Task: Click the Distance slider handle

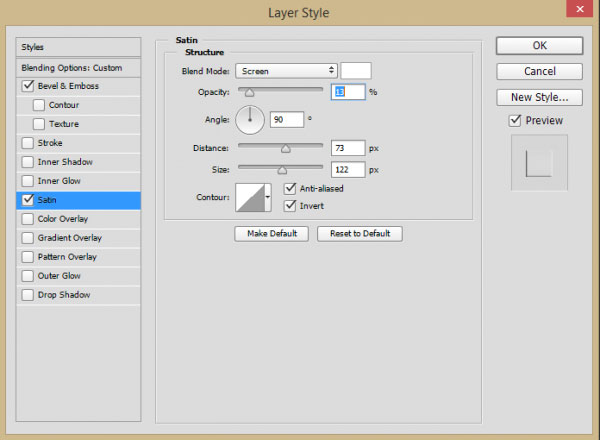Action: [285, 148]
